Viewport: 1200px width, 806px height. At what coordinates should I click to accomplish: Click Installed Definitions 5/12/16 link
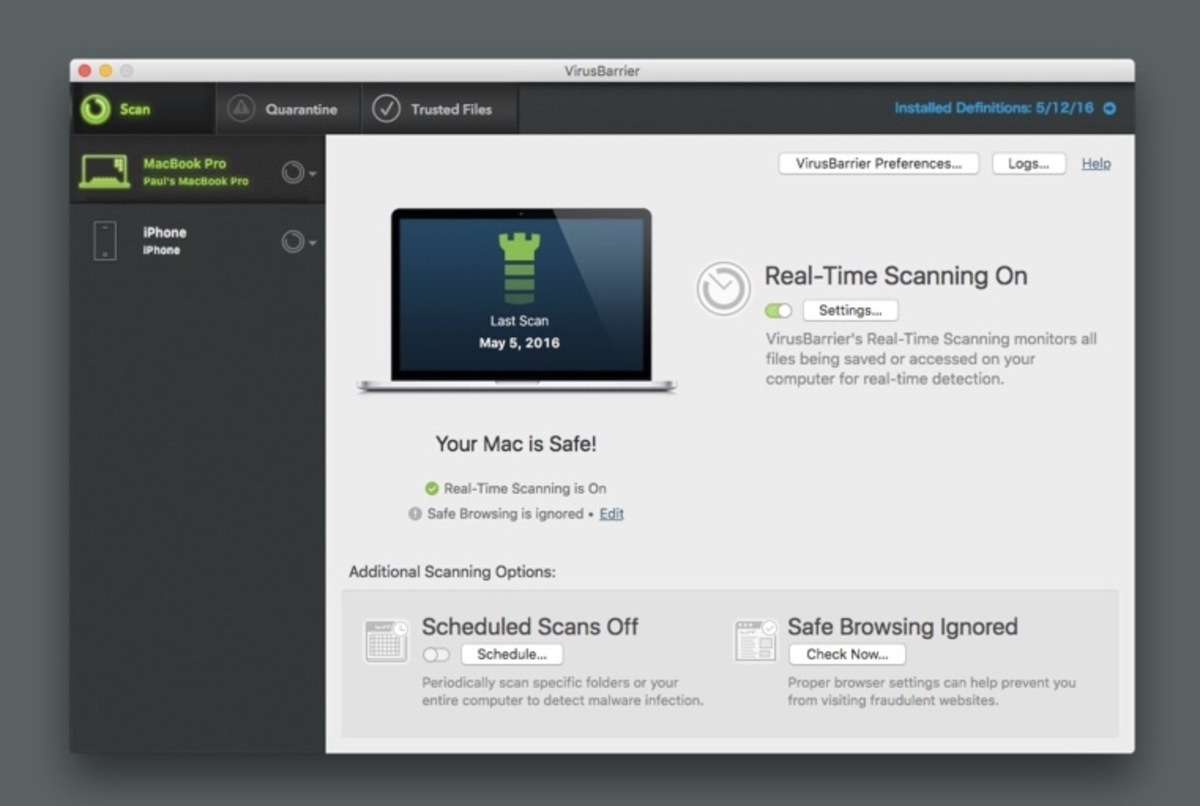tap(994, 108)
